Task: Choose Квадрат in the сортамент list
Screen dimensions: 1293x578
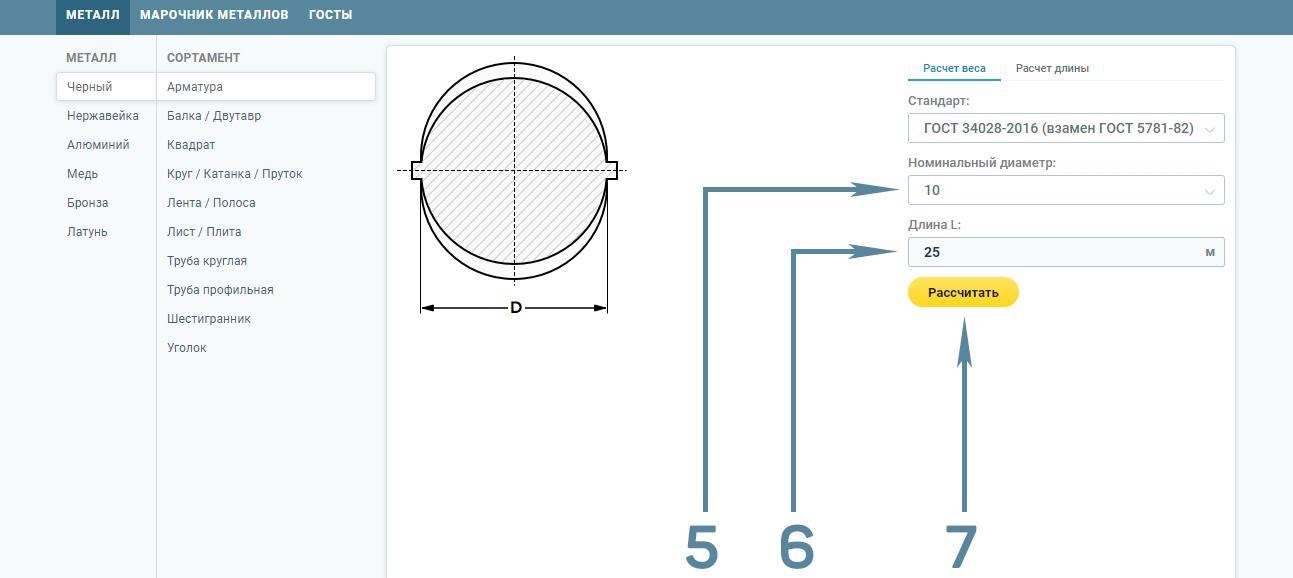Action: coord(191,145)
